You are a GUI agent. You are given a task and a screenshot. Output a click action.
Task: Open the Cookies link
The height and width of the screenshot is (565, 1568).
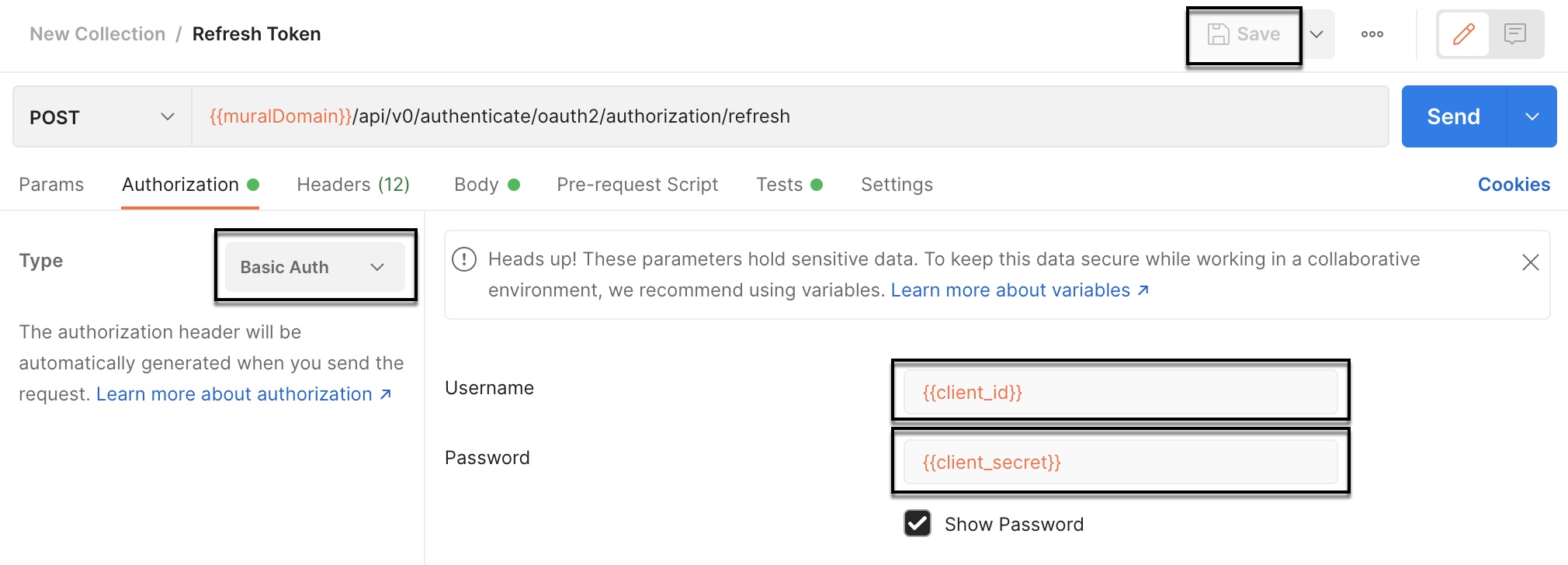pos(1514,185)
